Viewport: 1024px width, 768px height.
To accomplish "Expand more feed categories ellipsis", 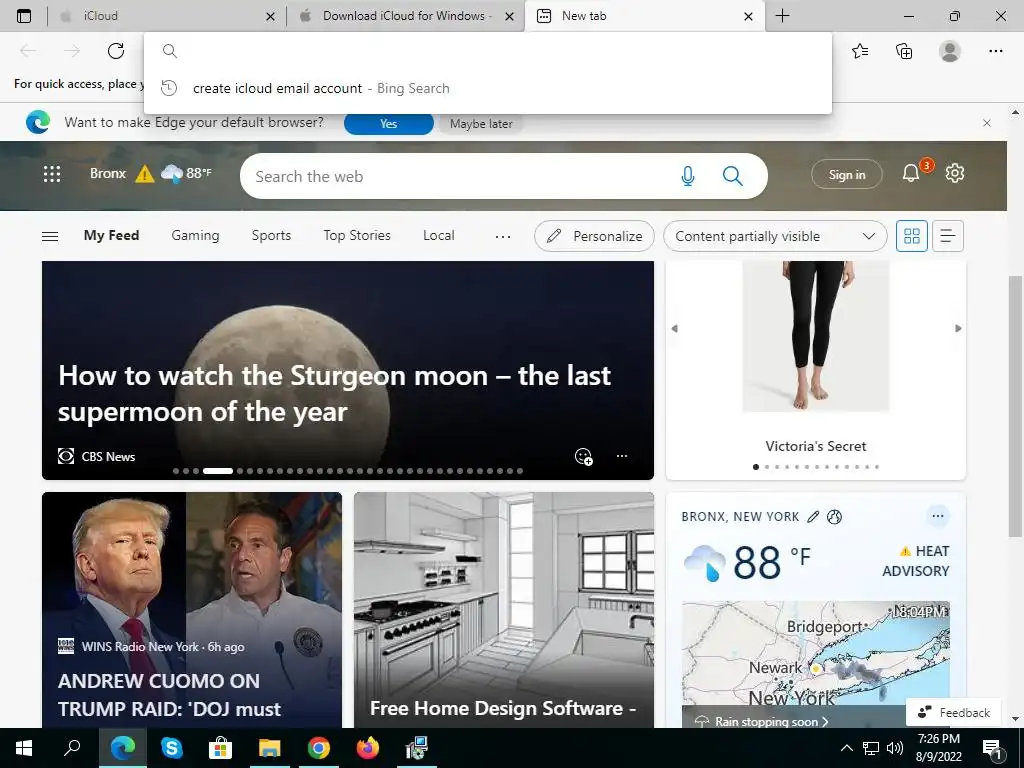I will point(503,236).
